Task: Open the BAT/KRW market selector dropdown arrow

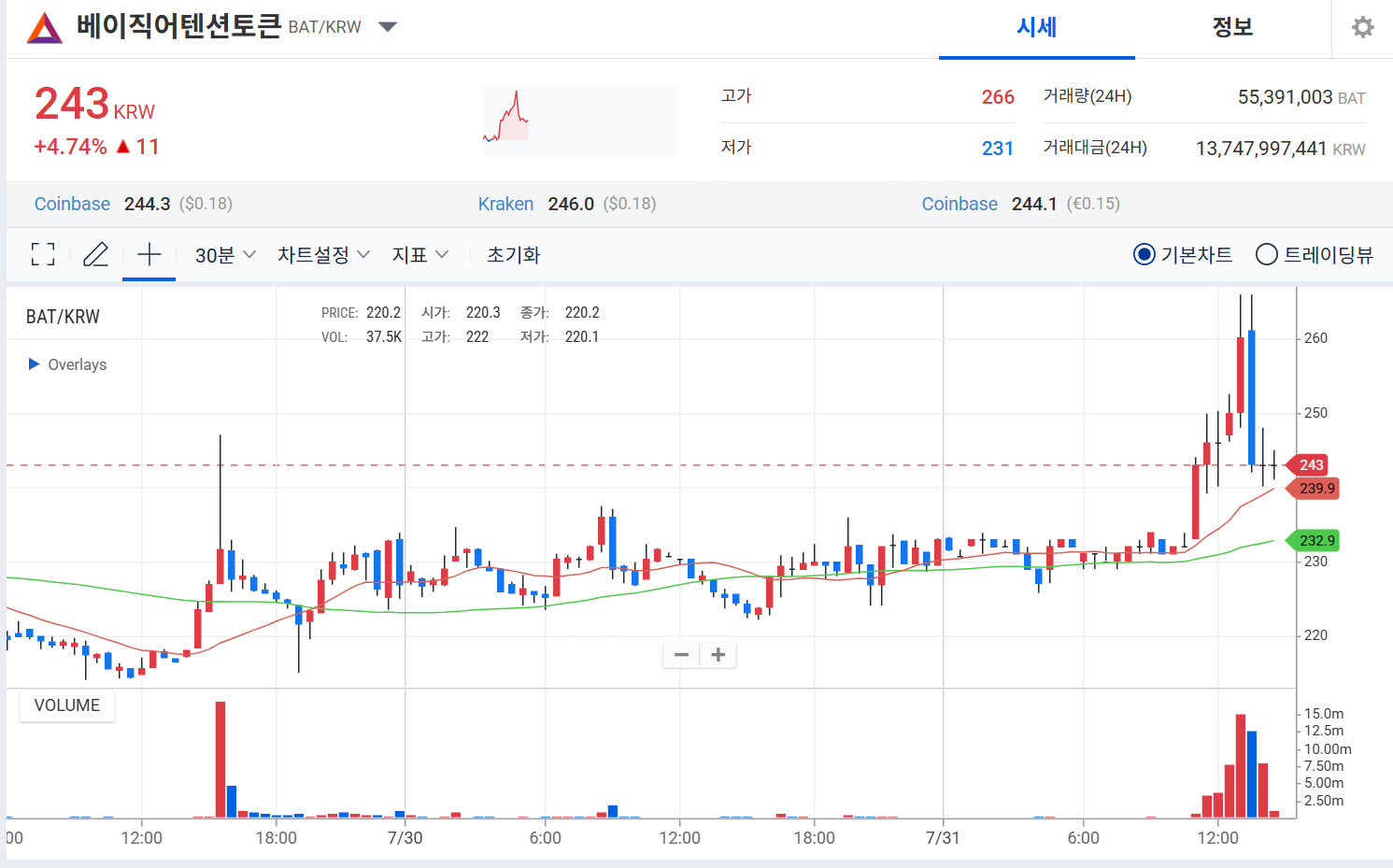Action: pos(388,27)
